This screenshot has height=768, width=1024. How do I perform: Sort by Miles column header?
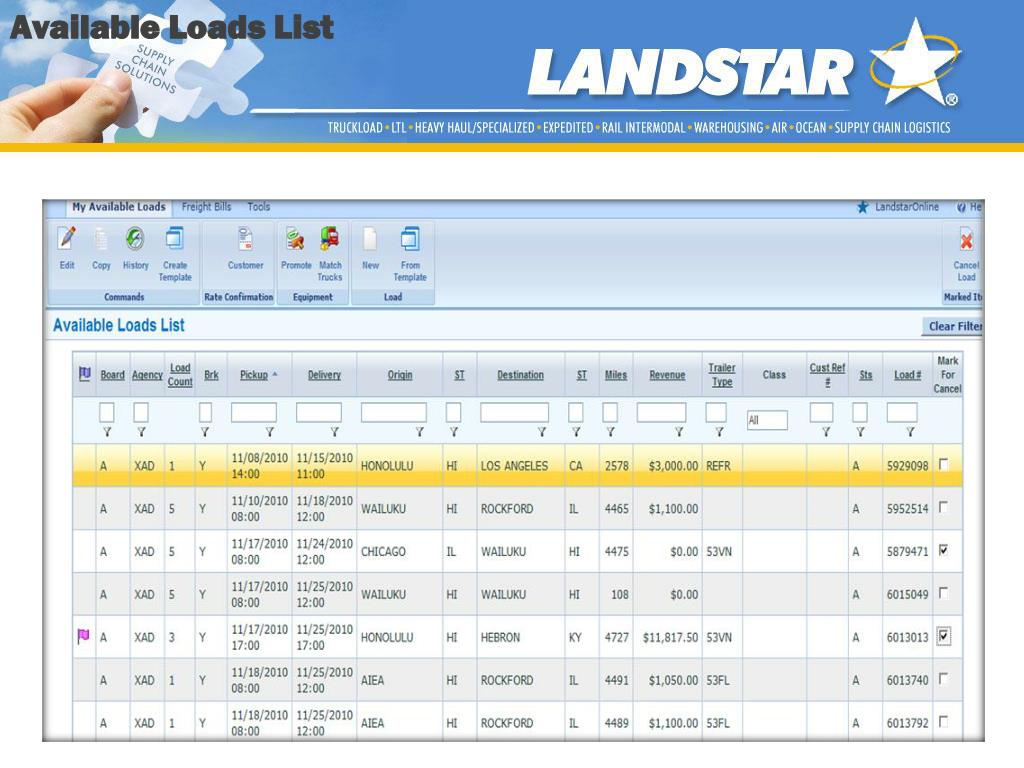(x=616, y=375)
